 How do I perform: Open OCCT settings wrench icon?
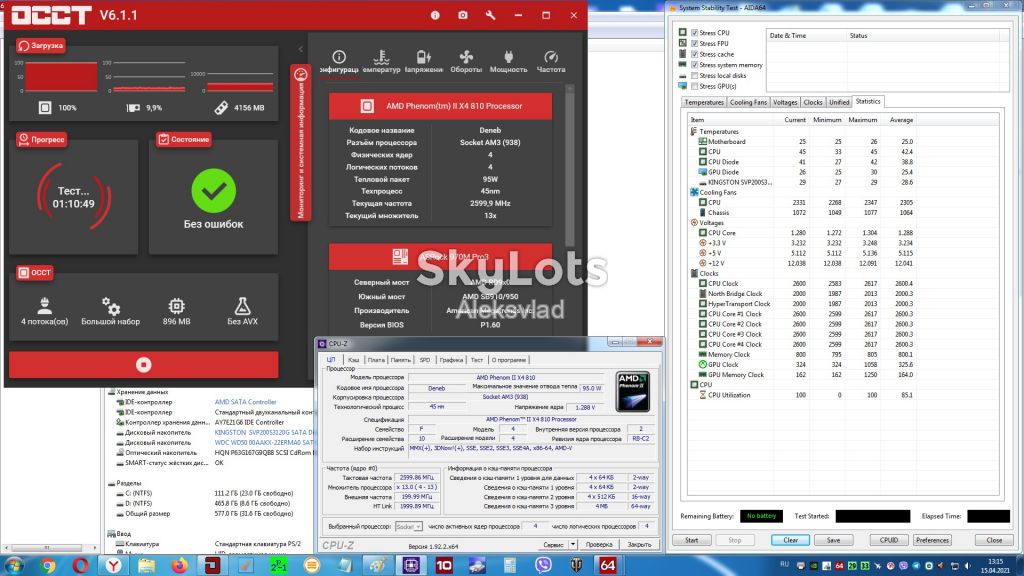pyautogui.click(x=490, y=15)
